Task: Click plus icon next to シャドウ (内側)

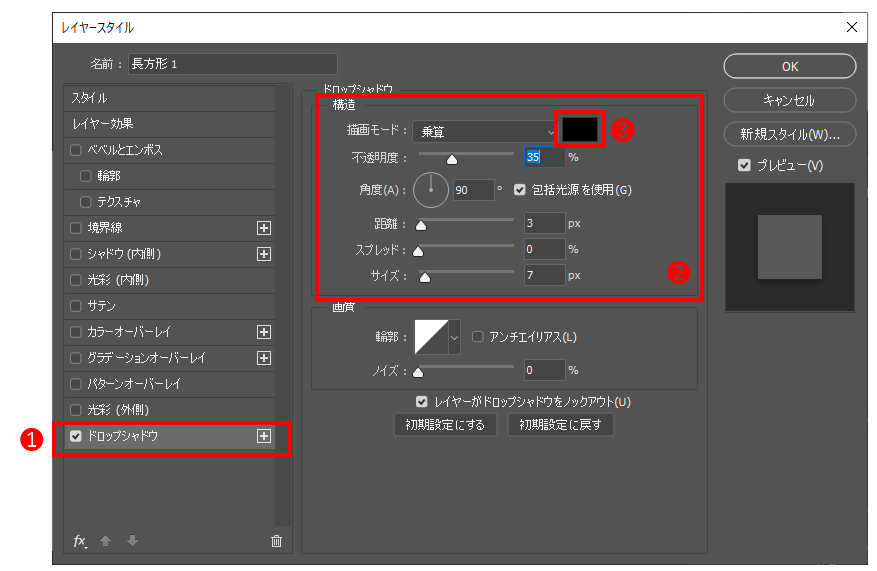Action: [x=264, y=254]
